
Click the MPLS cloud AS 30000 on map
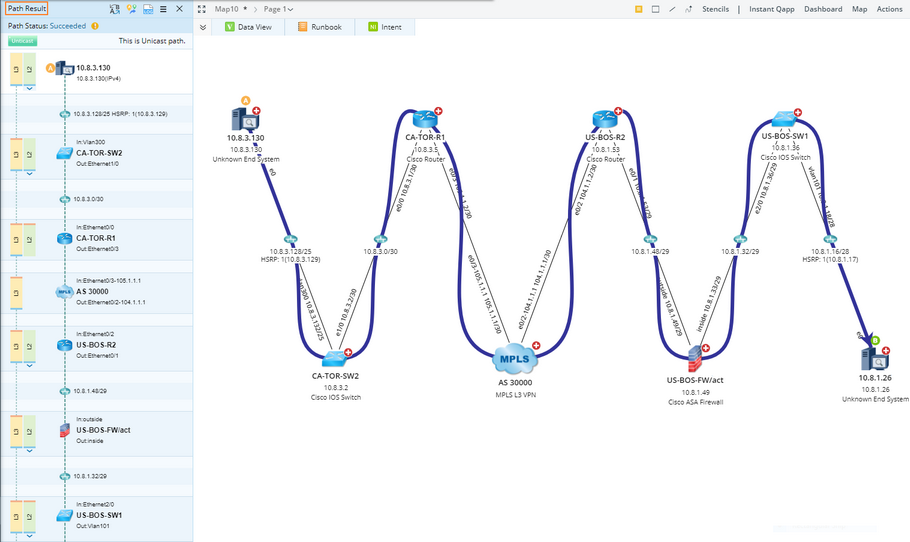515,359
